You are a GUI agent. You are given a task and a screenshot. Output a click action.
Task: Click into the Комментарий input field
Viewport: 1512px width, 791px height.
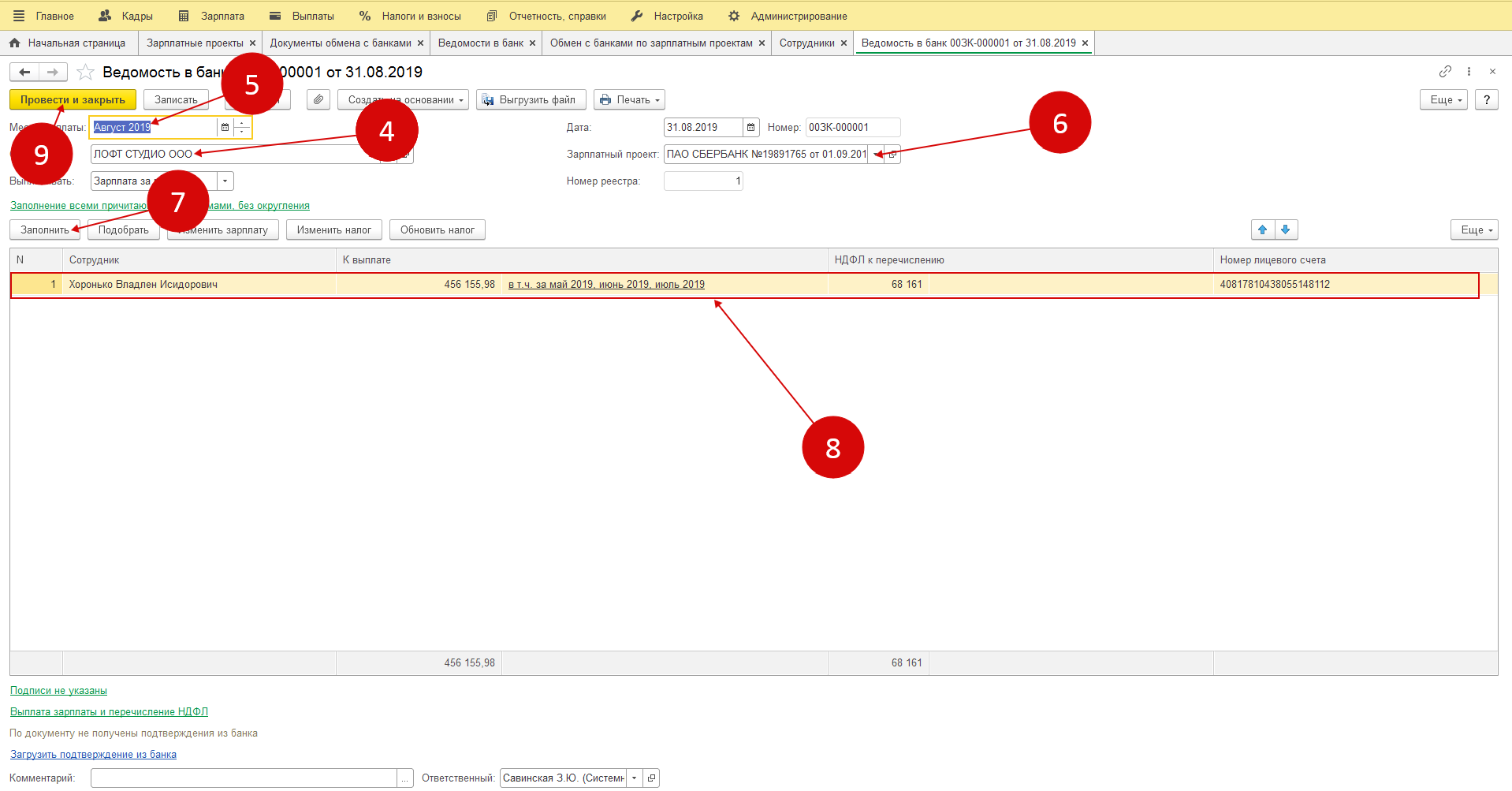243,778
